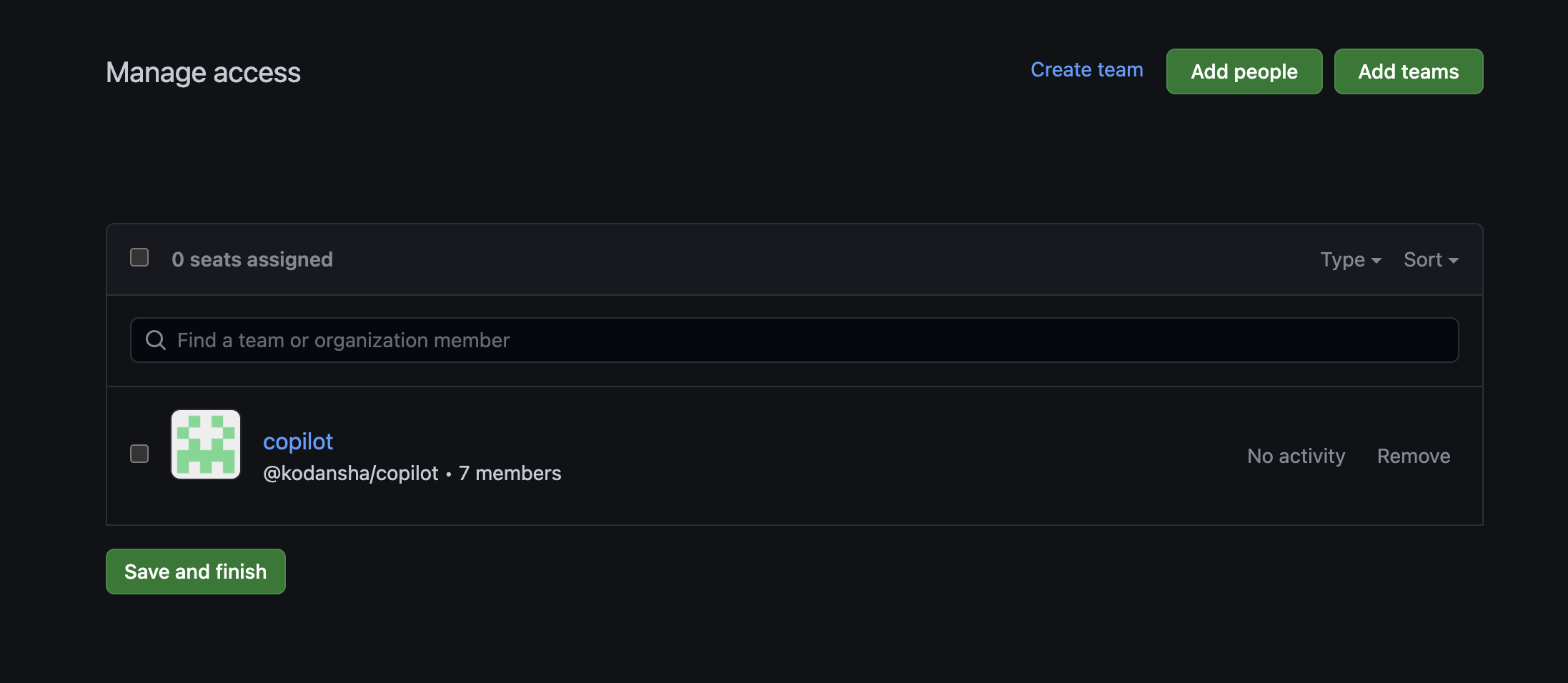Click No activity for copilot team
This screenshot has width=1568, height=683.
coord(1295,455)
